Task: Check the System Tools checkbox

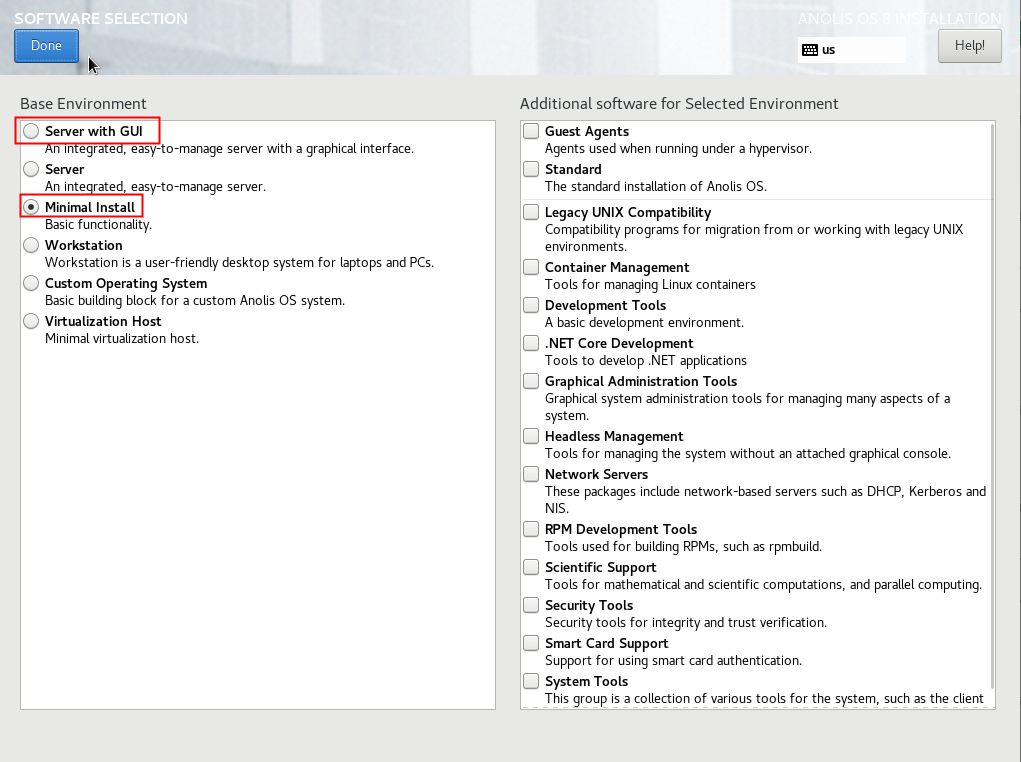Action: click(531, 681)
